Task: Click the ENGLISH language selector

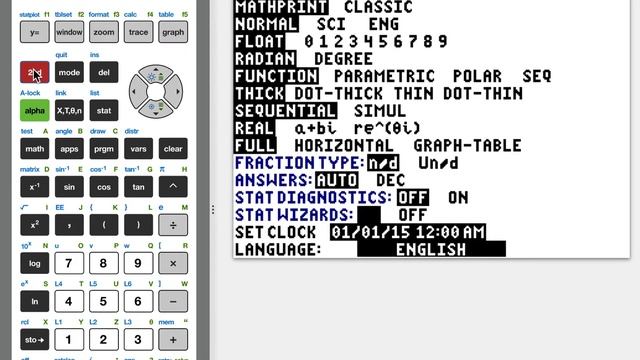Action: 431,249
